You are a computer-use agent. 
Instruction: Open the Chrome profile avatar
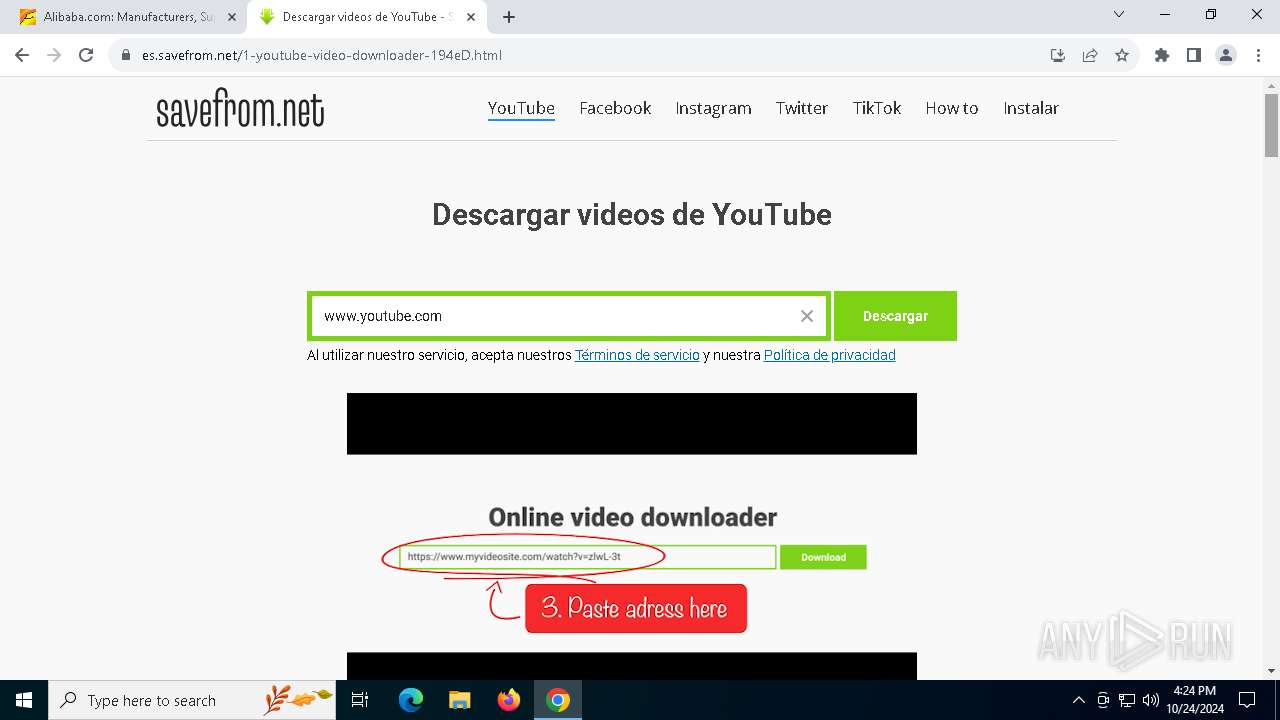[1226, 55]
